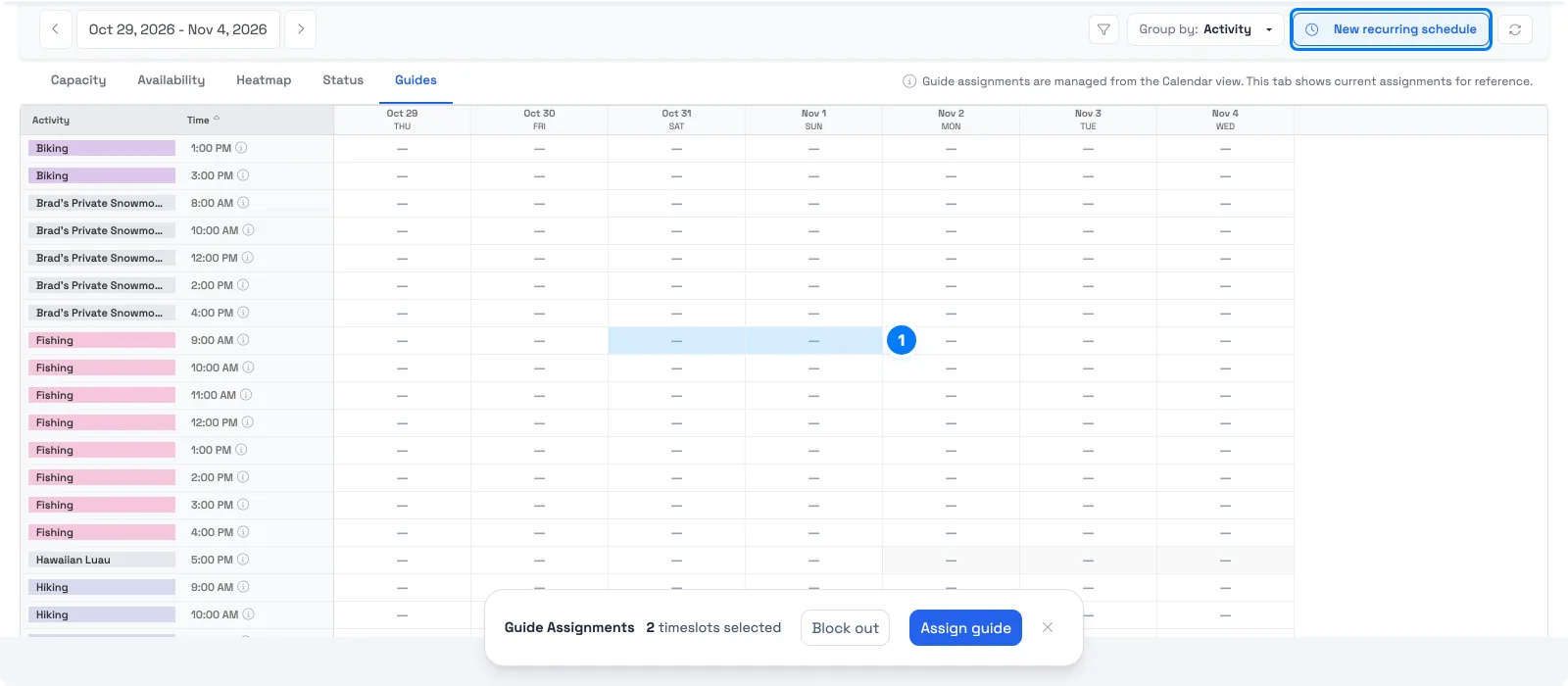Click the refresh icon button
This screenshot has height=686, width=1568.
(x=1515, y=29)
